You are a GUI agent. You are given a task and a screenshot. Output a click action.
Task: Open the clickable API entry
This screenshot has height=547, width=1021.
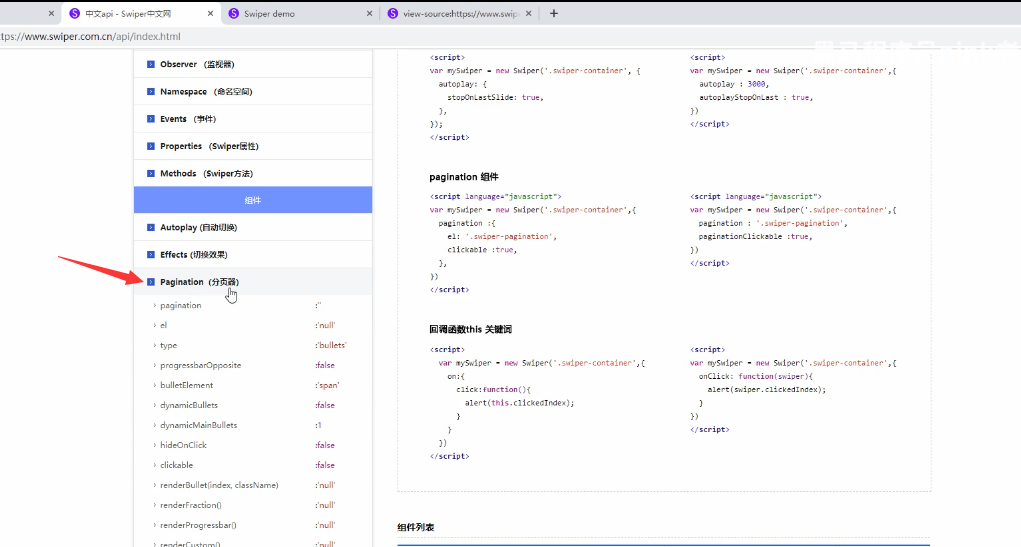[x=176, y=465]
